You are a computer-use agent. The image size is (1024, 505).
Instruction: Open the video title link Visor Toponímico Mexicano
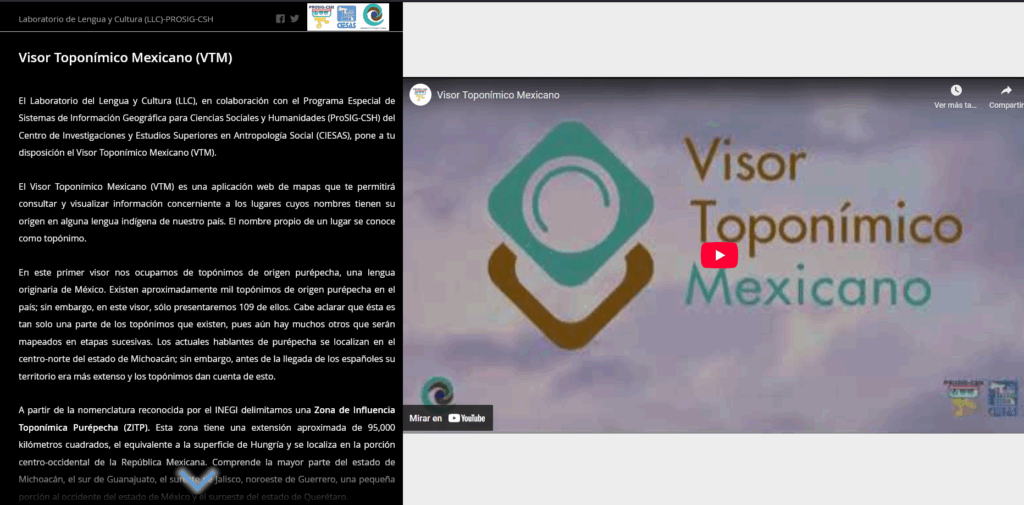498,95
